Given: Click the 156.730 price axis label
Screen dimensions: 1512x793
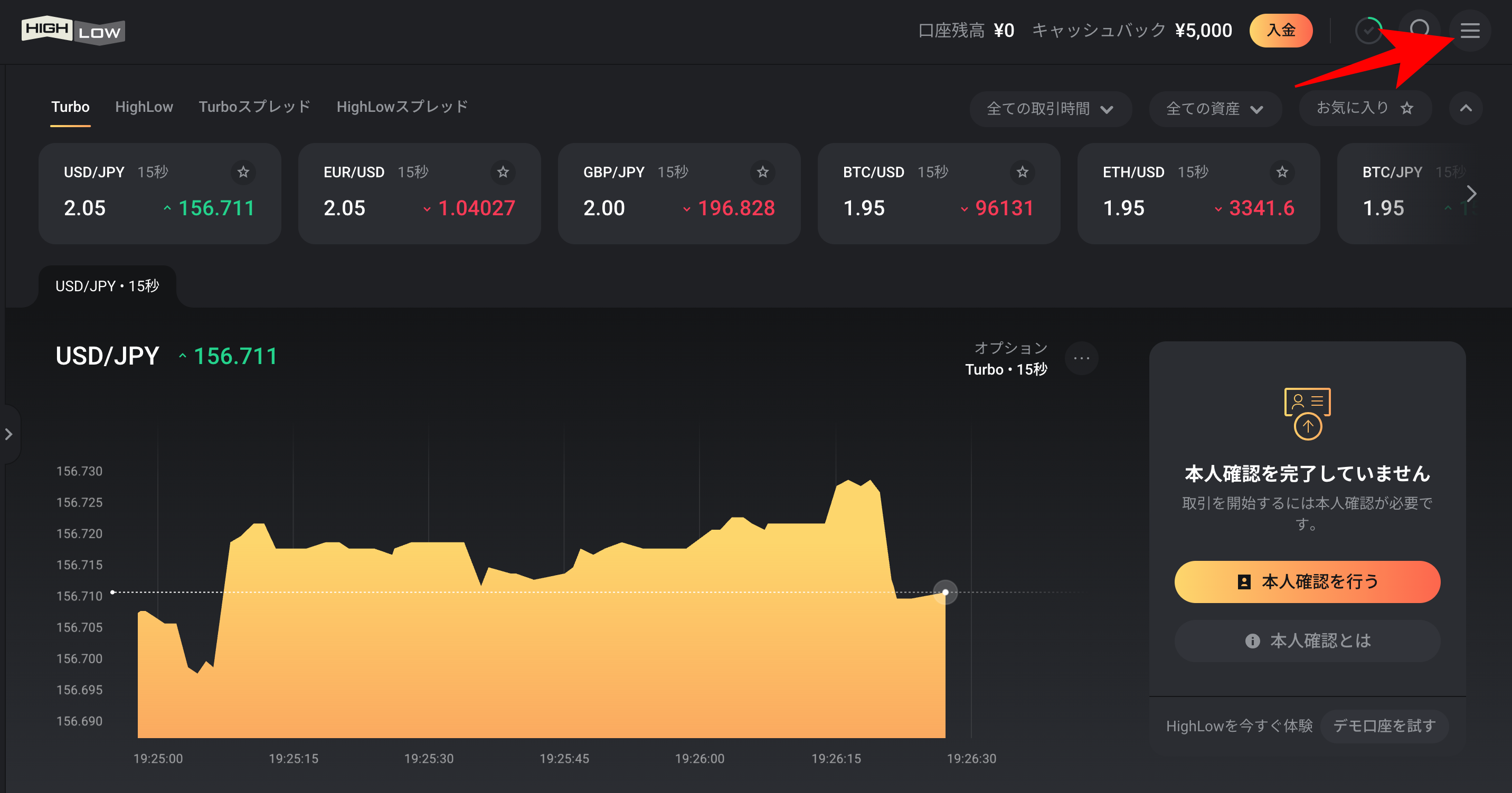Looking at the screenshot, I should [79, 471].
